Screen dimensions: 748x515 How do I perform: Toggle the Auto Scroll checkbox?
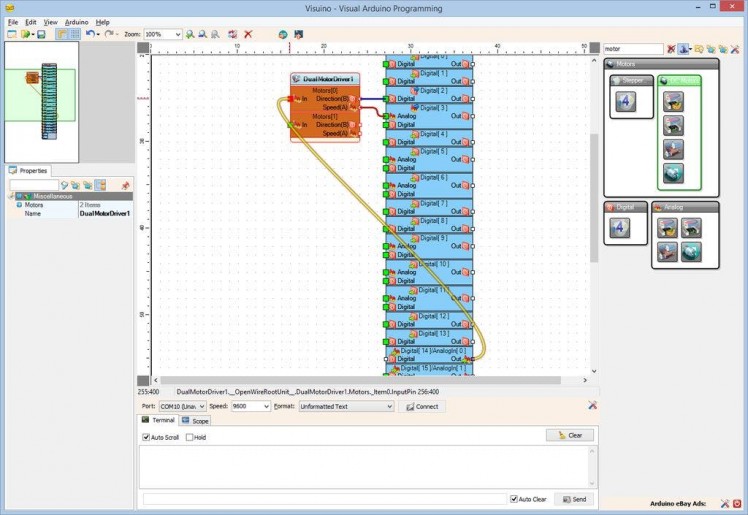tap(147, 437)
